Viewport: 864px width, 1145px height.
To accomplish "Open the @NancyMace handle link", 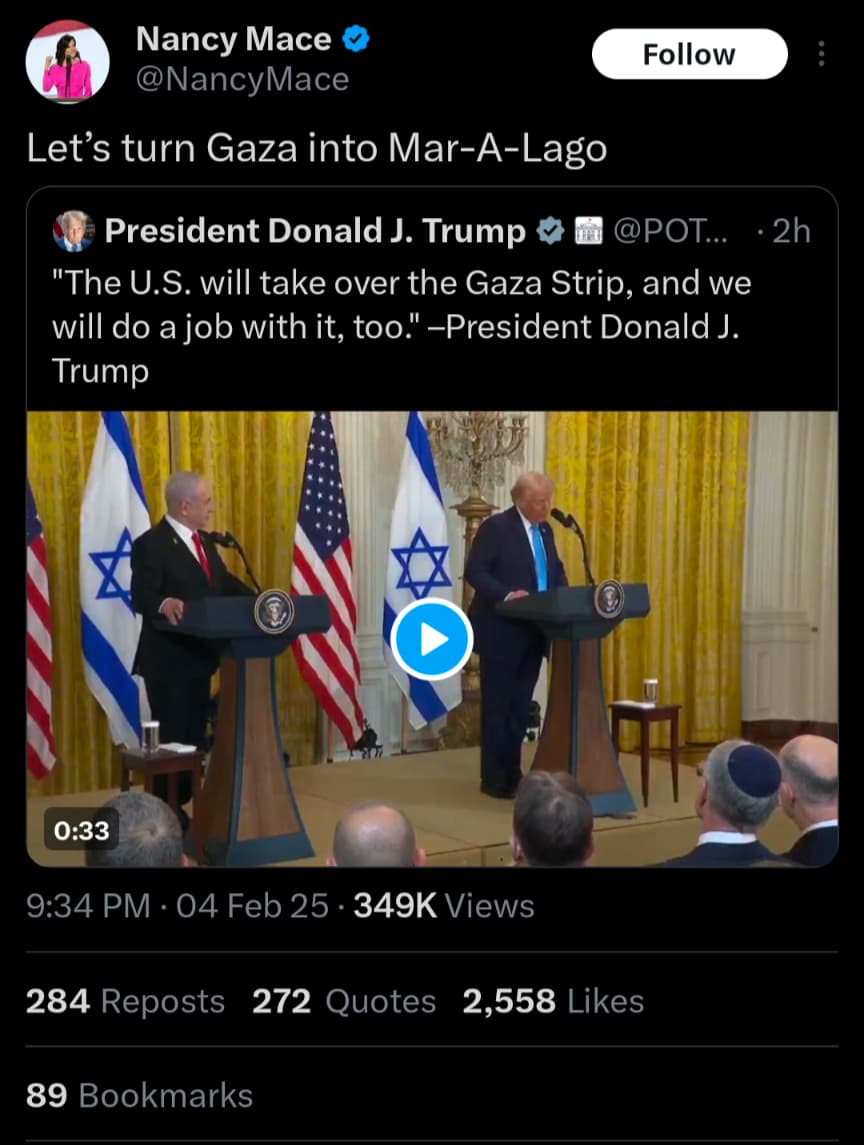I will pyautogui.click(x=242, y=79).
